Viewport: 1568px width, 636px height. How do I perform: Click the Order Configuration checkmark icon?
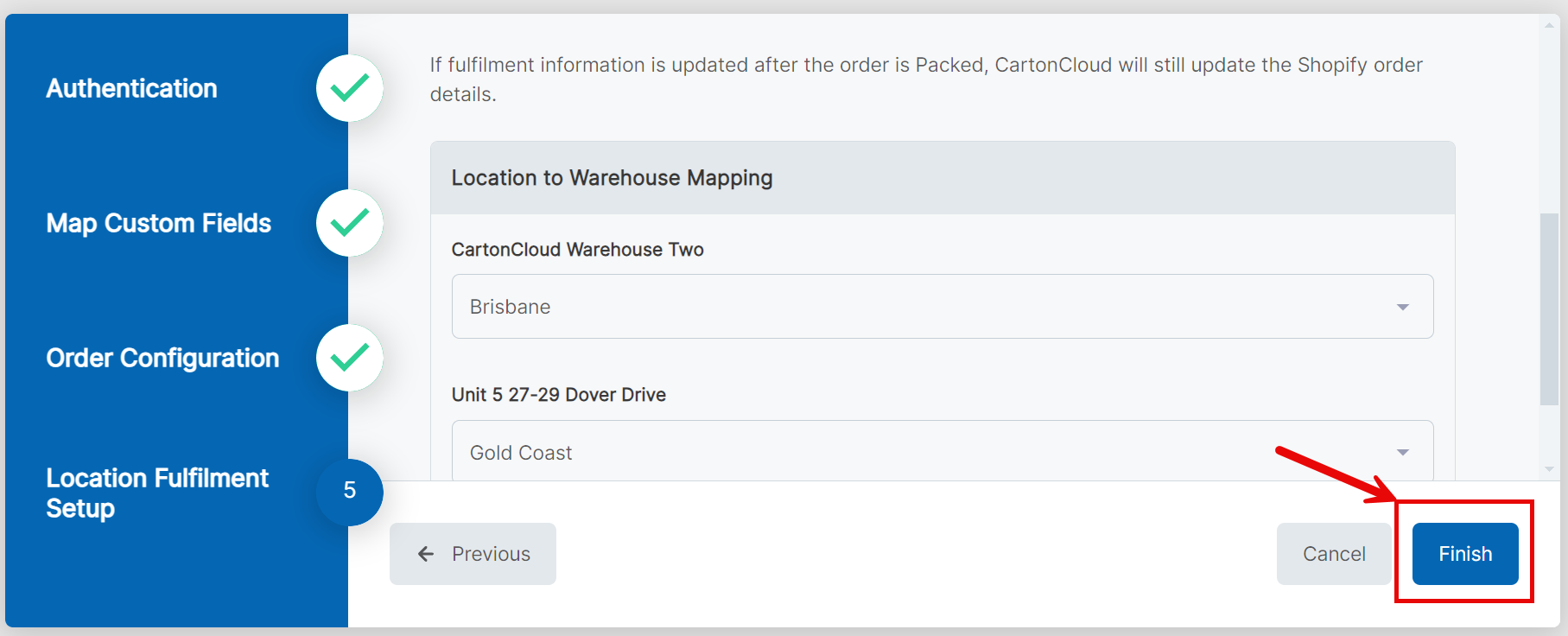tap(349, 358)
